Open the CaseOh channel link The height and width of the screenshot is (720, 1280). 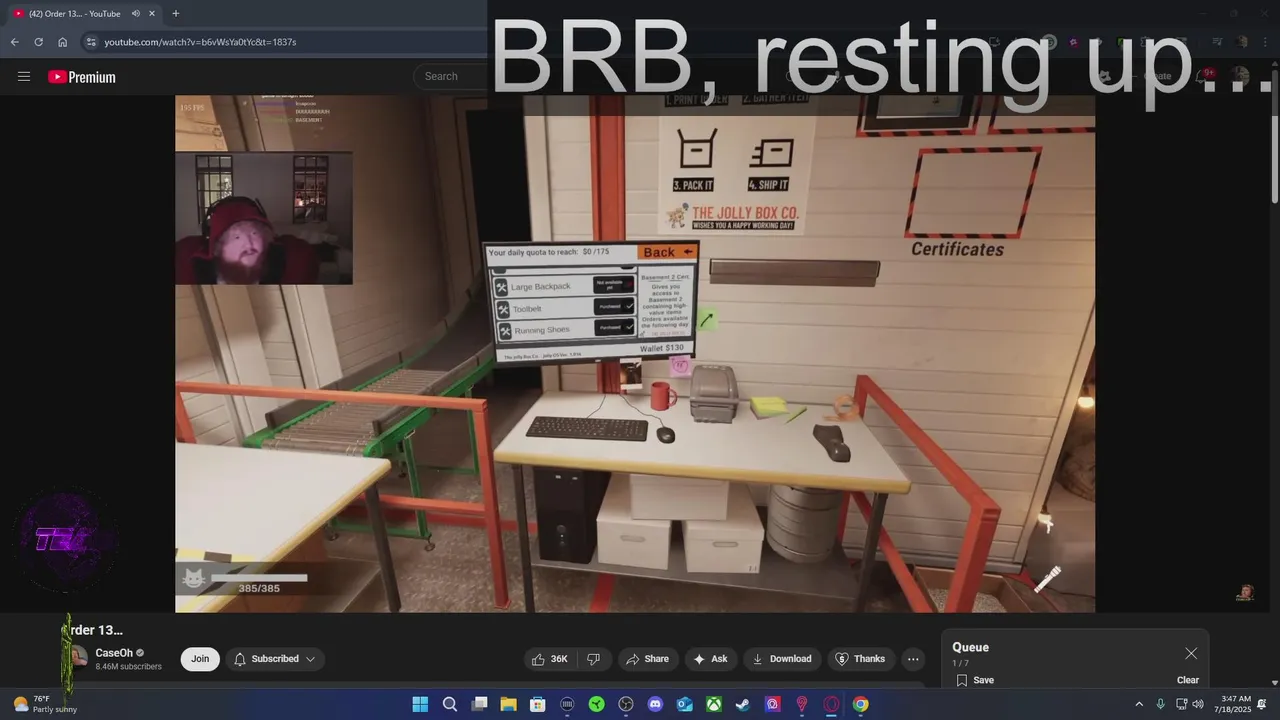point(114,653)
